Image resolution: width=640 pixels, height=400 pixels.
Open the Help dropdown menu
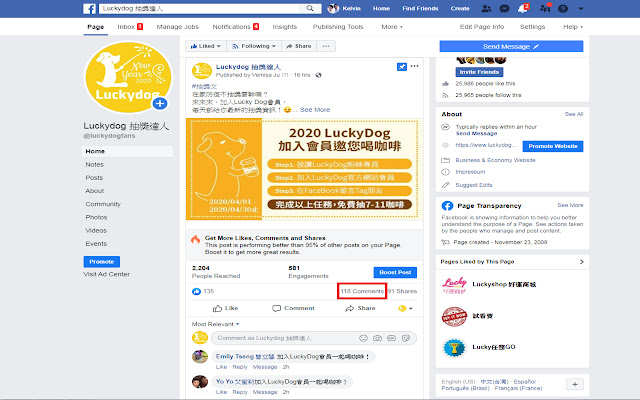click(x=573, y=27)
